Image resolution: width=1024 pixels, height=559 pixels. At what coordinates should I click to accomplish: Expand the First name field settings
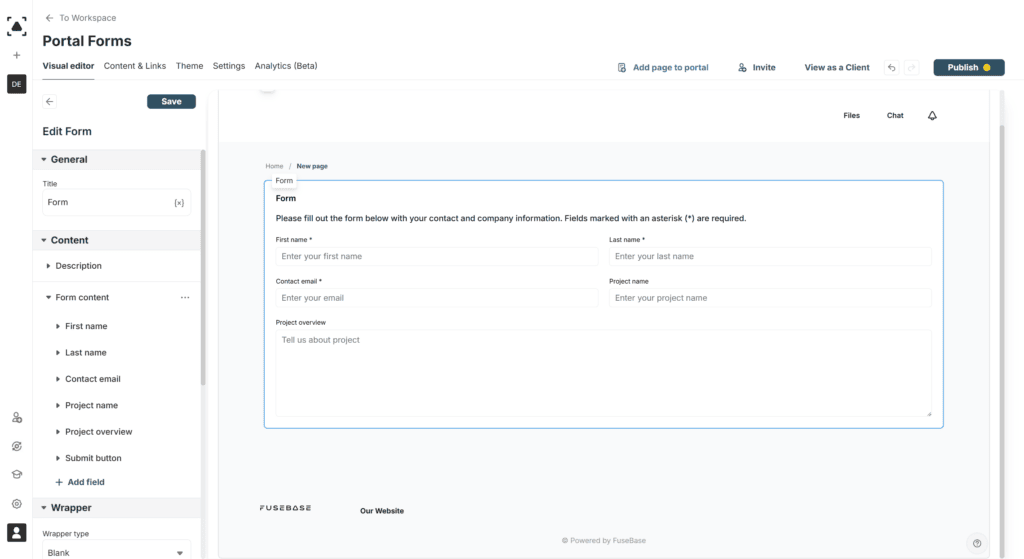coord(58,327)
